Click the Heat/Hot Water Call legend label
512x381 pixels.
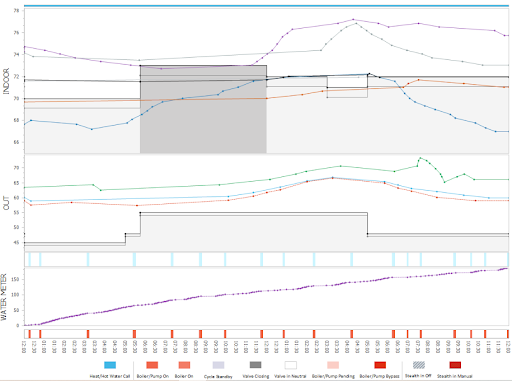[110, 376]
